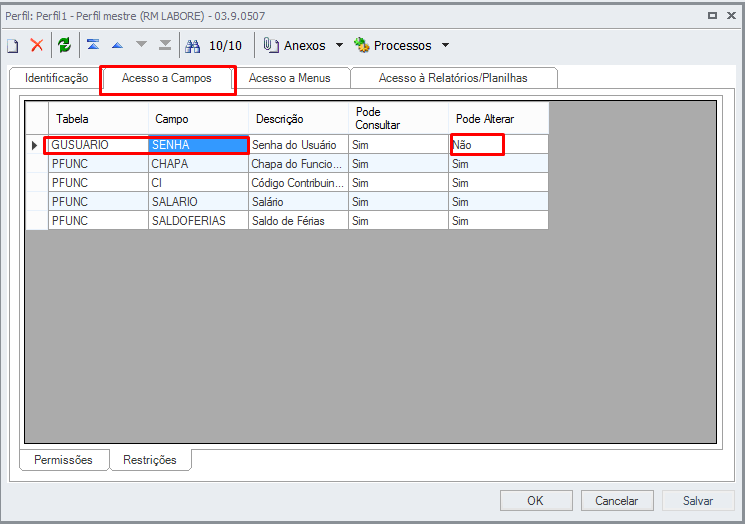Click the Cancelar button
The width and height of the screenshot is (745, 526).
click(x=616, y=501)
